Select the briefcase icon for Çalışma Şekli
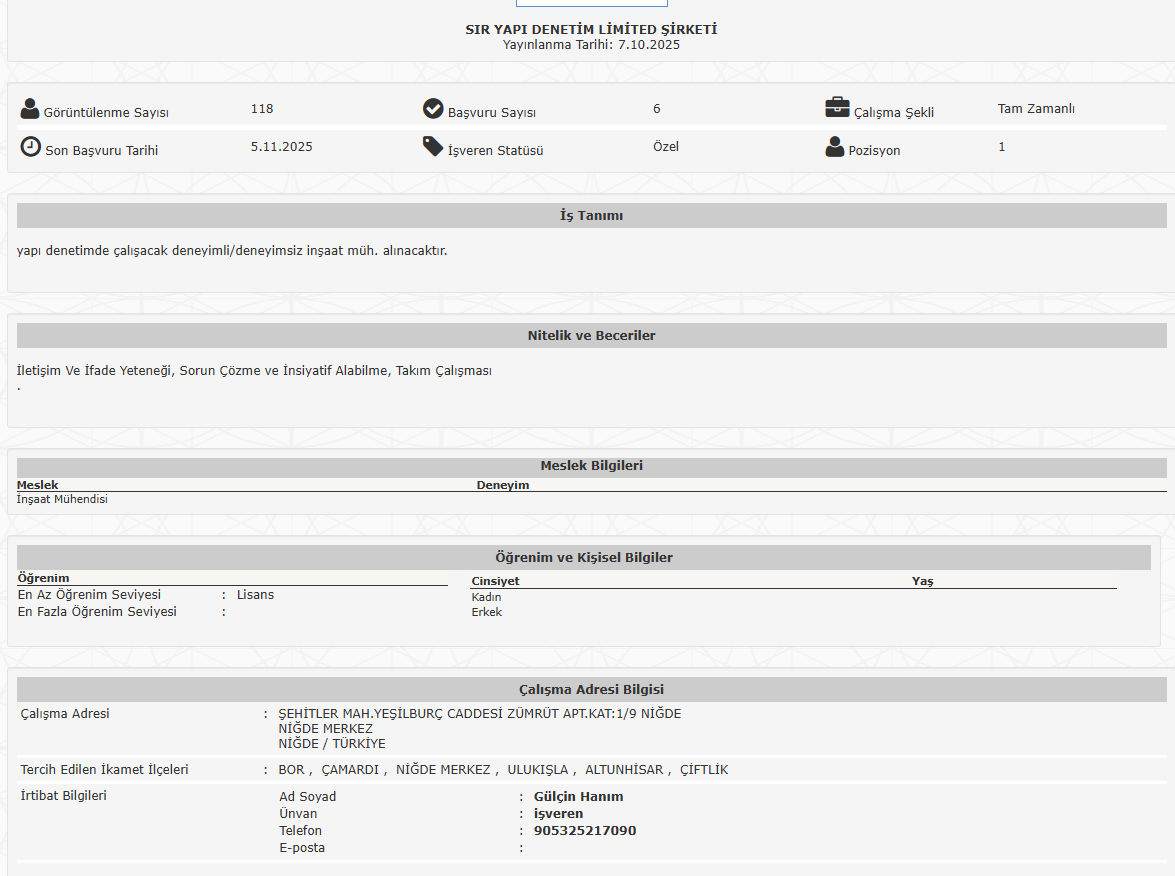 click(837, 108)
